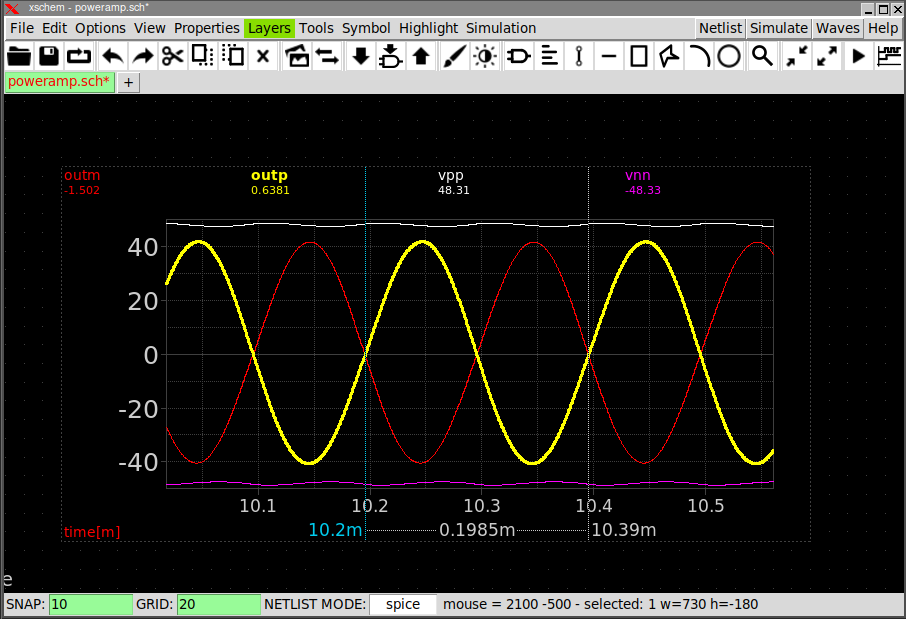
Task: Add a new tab with plus button
Action: (129, 83)
